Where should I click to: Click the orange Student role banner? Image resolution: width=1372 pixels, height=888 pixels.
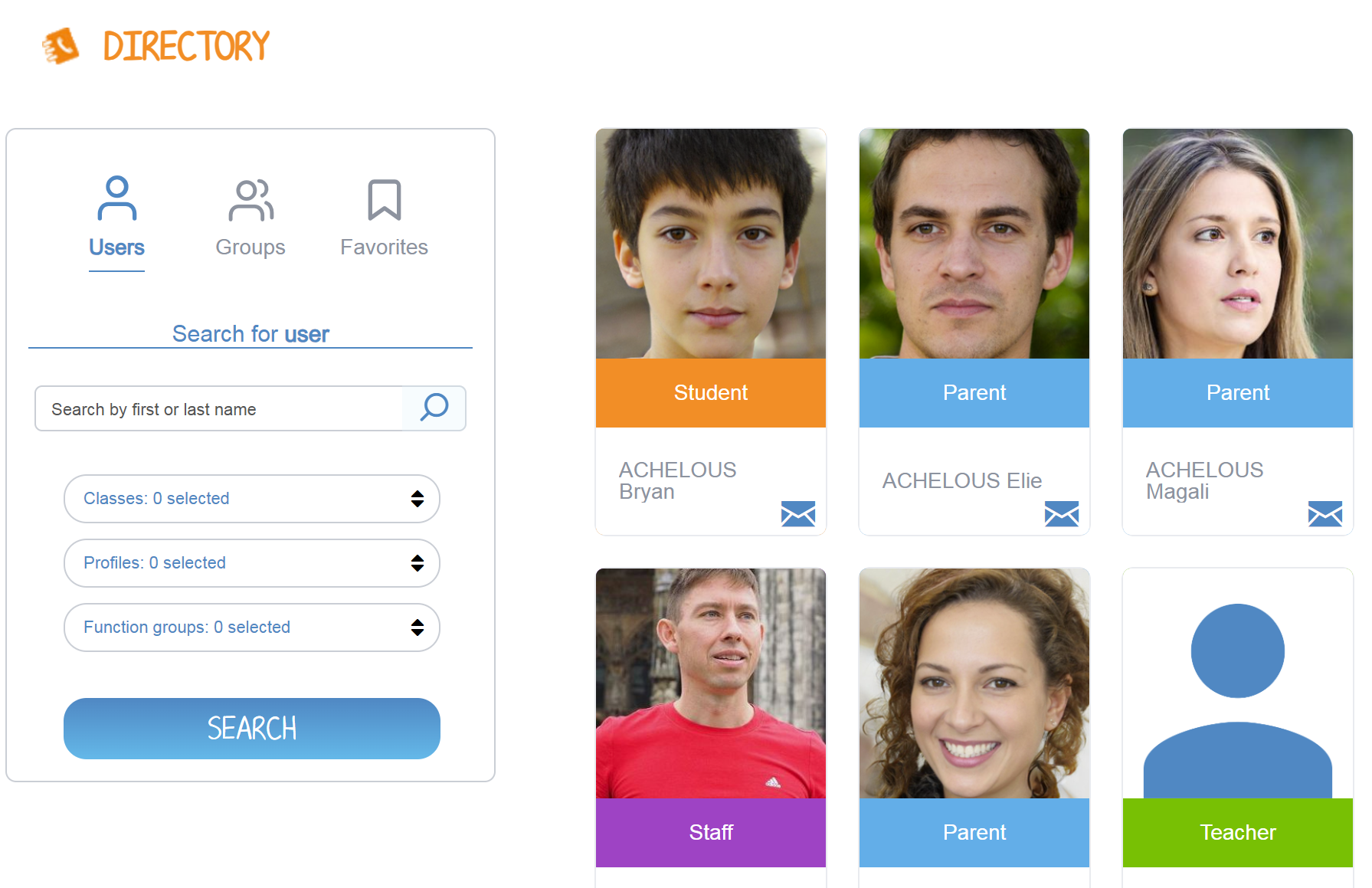click(x=711, y=393)
